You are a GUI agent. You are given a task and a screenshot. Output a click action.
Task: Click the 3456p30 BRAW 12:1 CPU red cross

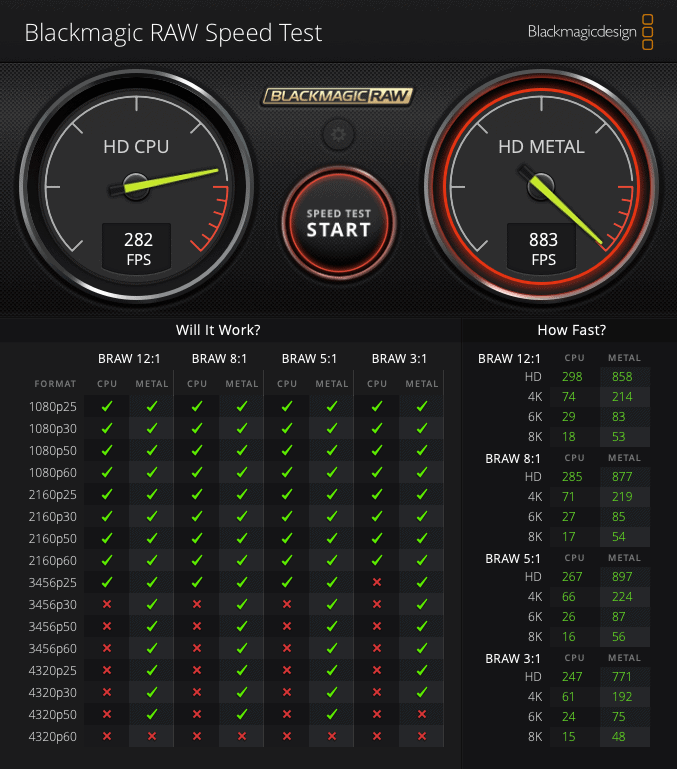[x=107, y=604]
